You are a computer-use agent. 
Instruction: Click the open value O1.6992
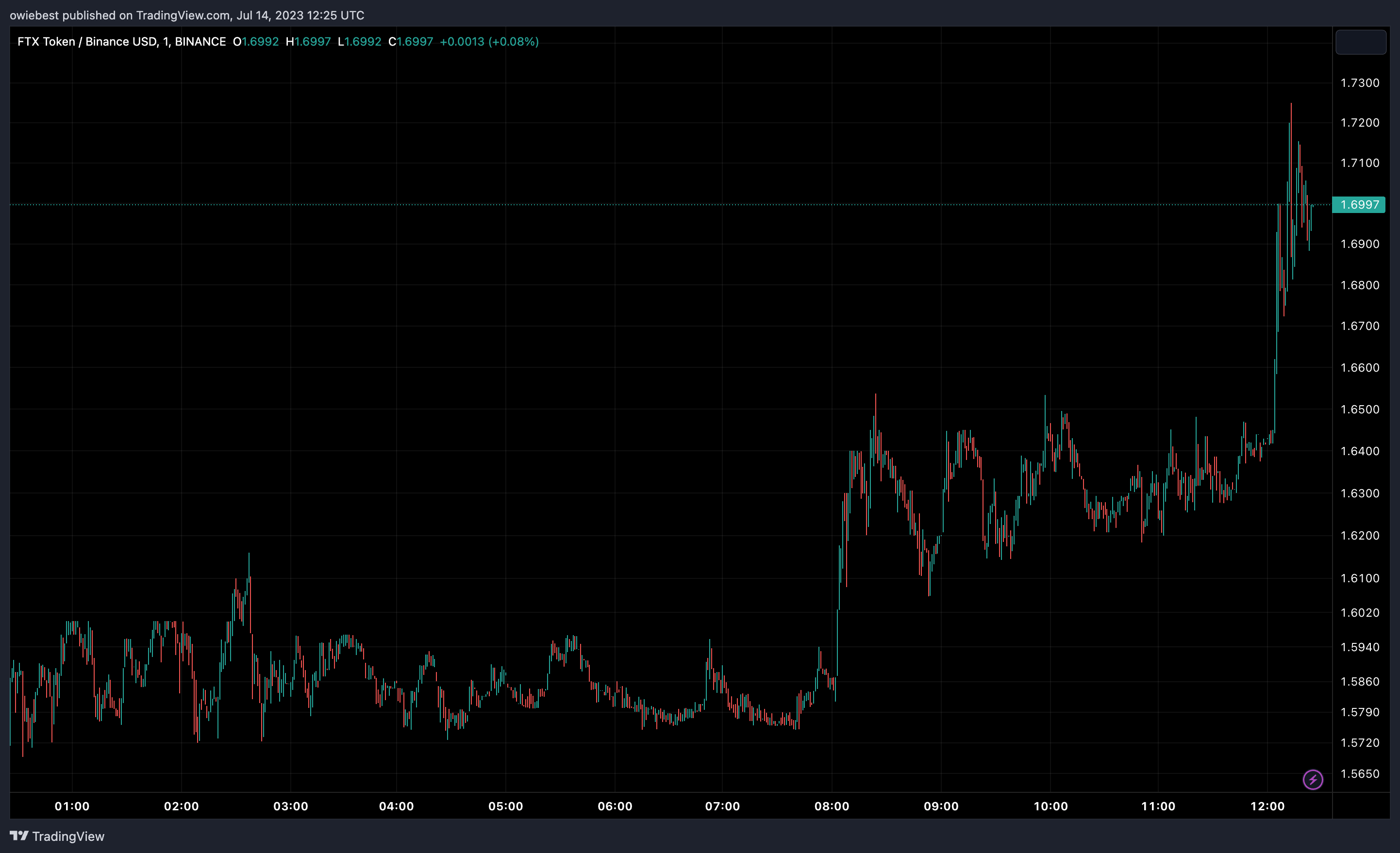[x=256, y=41]
